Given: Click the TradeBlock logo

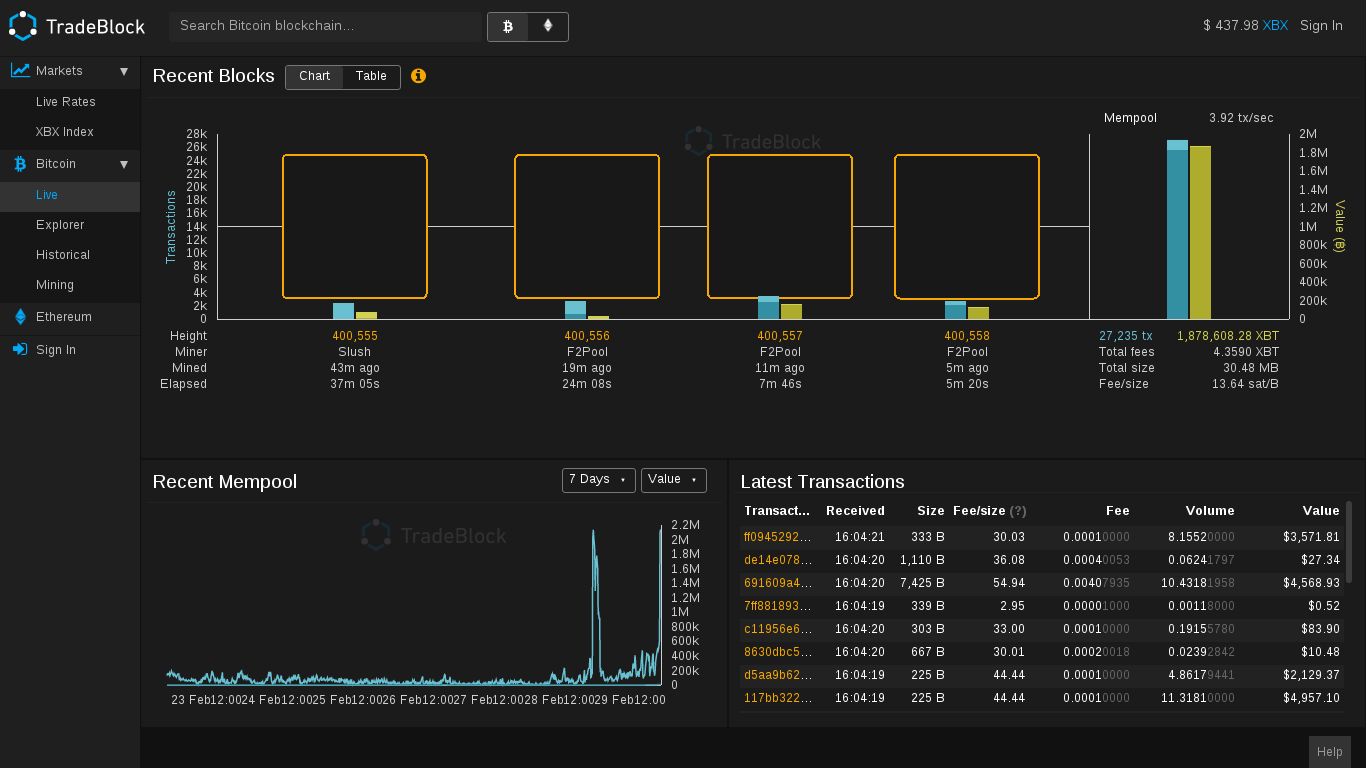Looking at the screenshot, I should click(x=77, y=26).
